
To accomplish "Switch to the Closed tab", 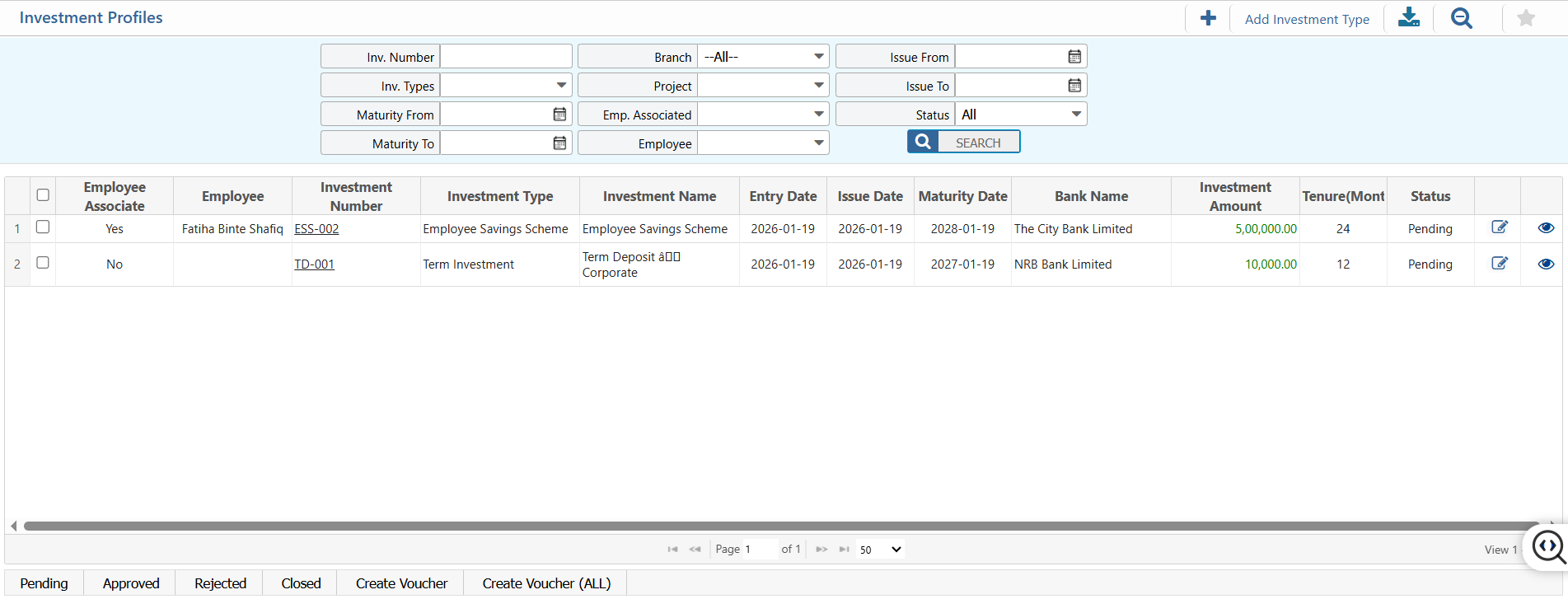I will coord(301,583).
